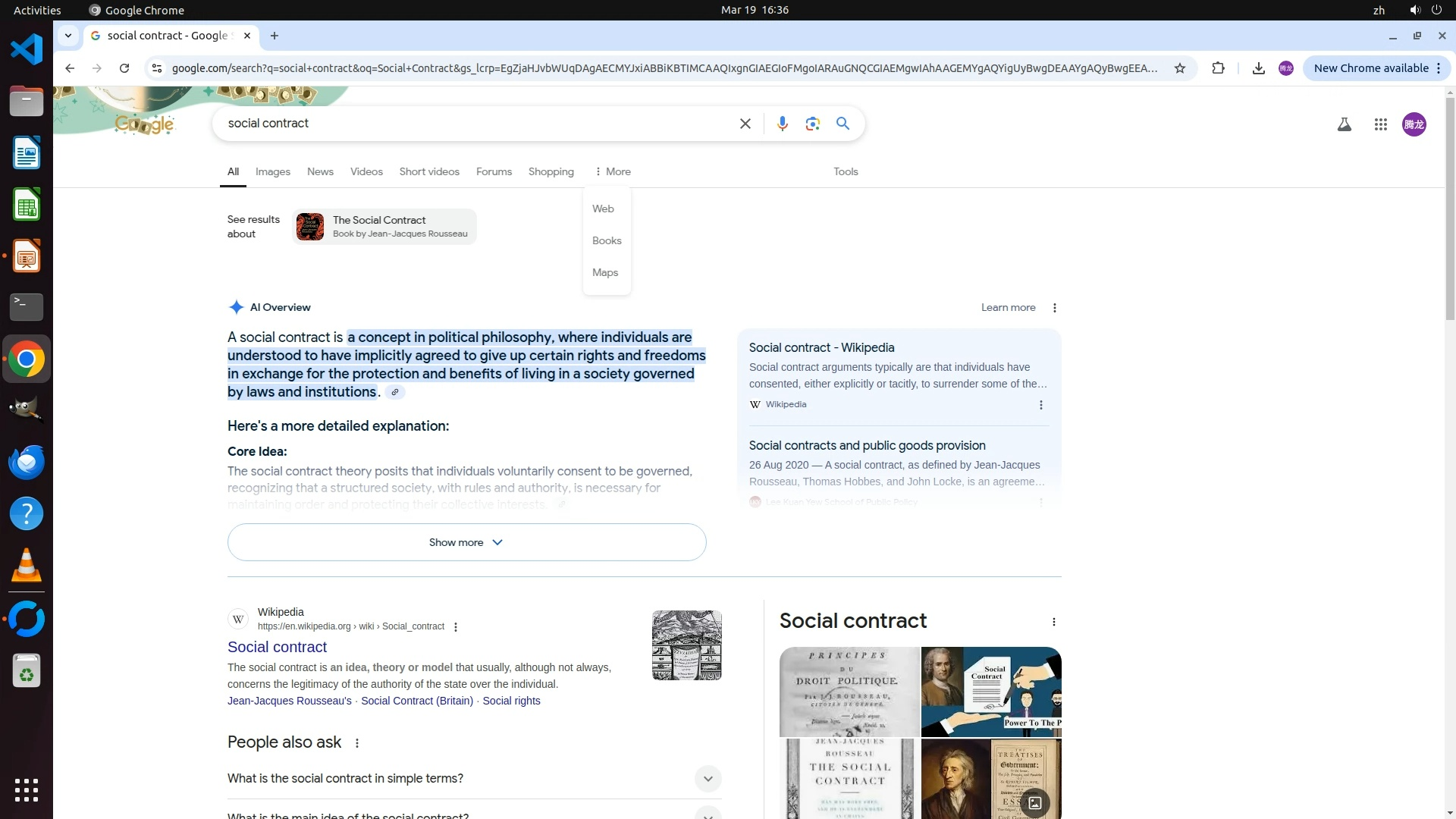This screenshot has height=819, width=1456.
Task: Open Search Labs flask icon
Action: pos(1344,124)
